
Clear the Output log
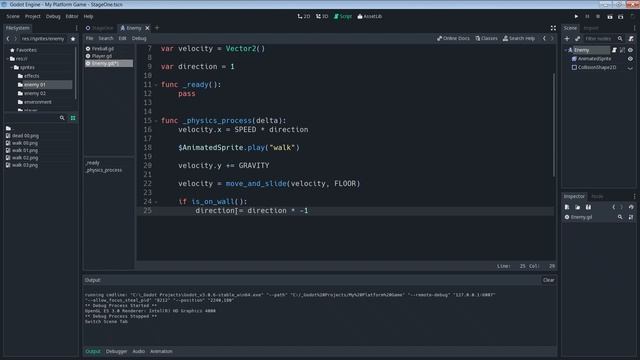pos(548,280)
